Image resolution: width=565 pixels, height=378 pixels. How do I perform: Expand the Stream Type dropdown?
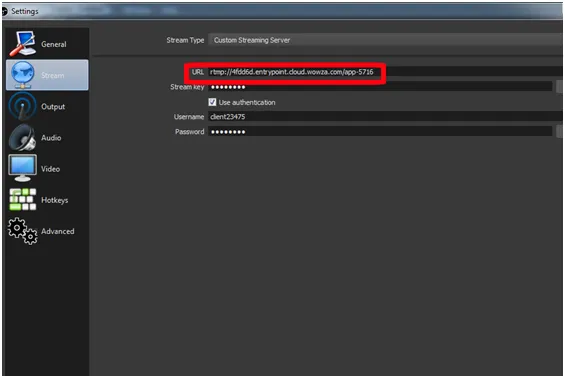tap(386, 40)
